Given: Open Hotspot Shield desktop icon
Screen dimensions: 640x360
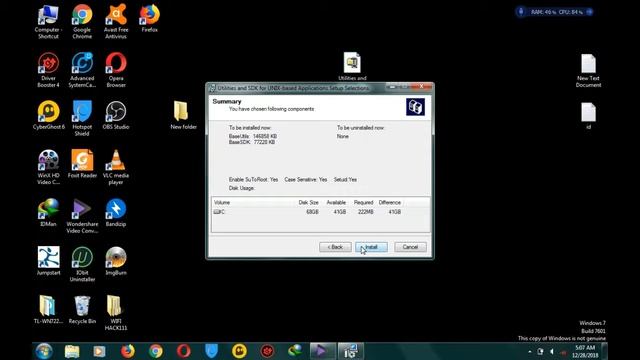Looking at the screenshot, I should [x=82, y=118].
